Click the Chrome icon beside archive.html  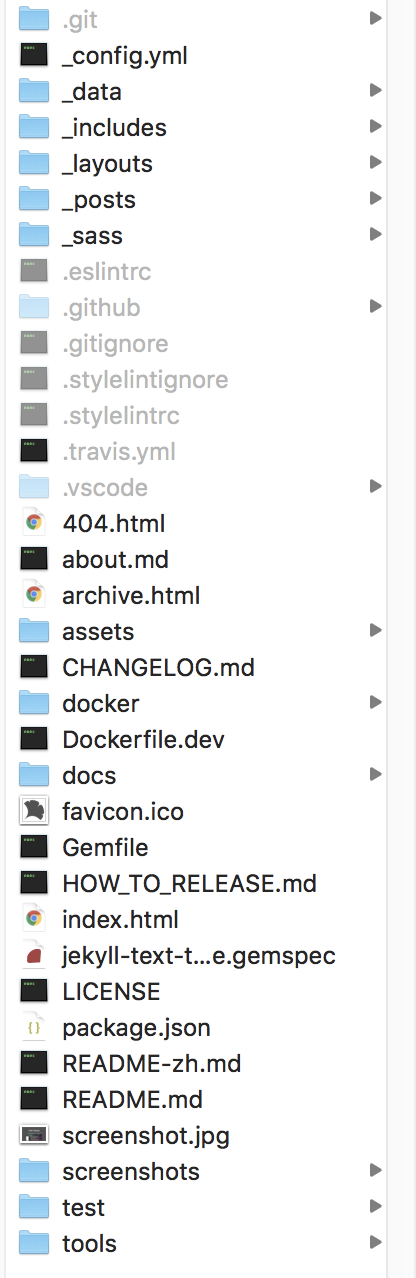[34, 595]
